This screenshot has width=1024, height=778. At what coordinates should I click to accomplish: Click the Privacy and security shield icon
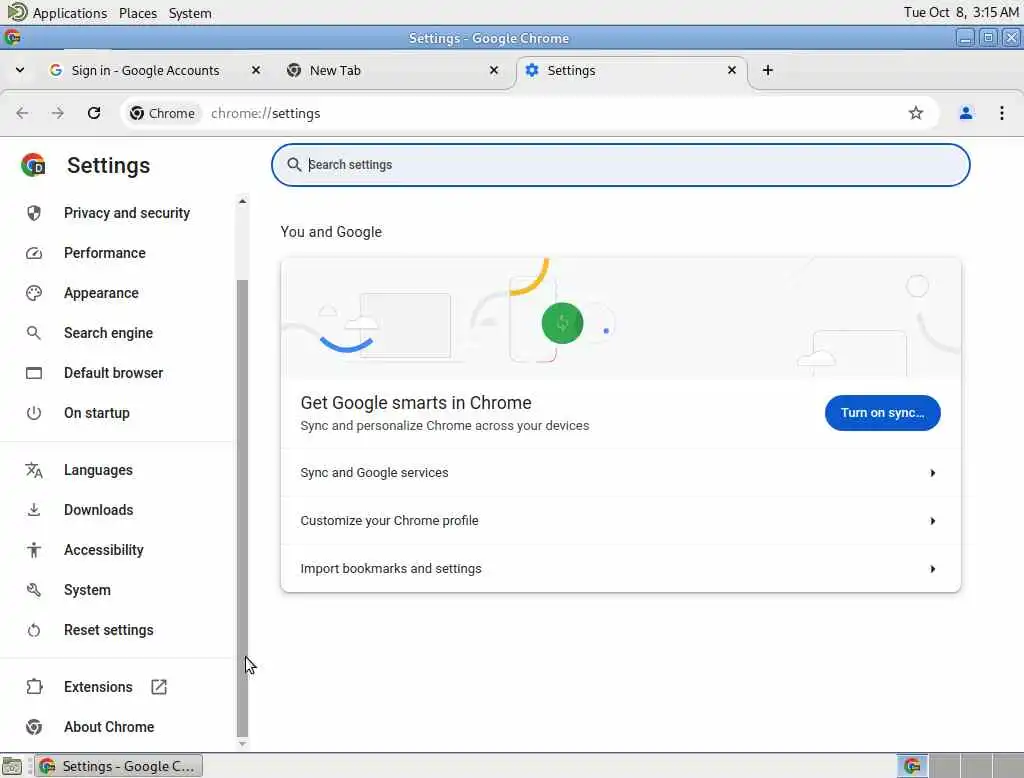pos(33,213)
